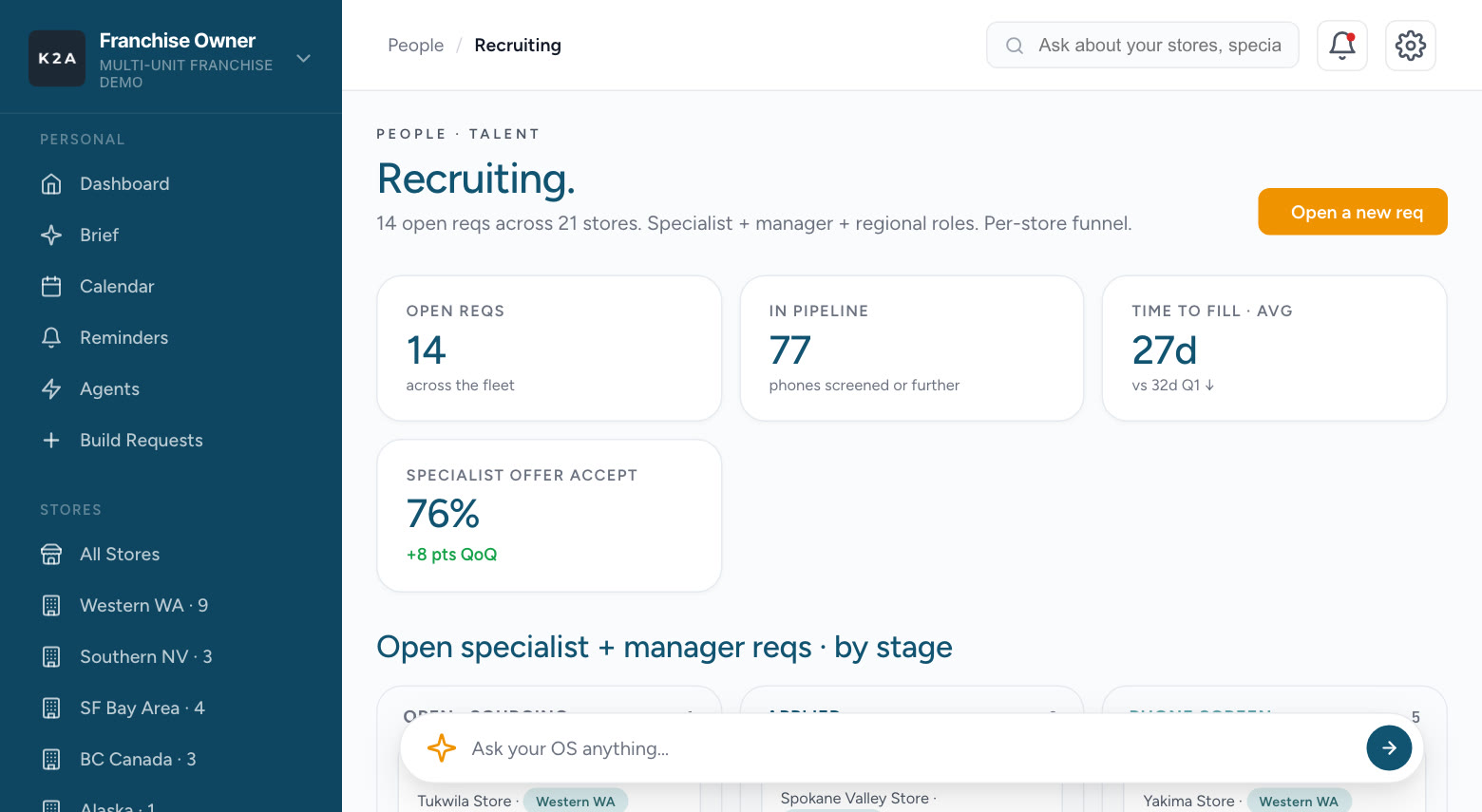Click the Western WA building icon
1482x812 pixels.
[51, 605]
